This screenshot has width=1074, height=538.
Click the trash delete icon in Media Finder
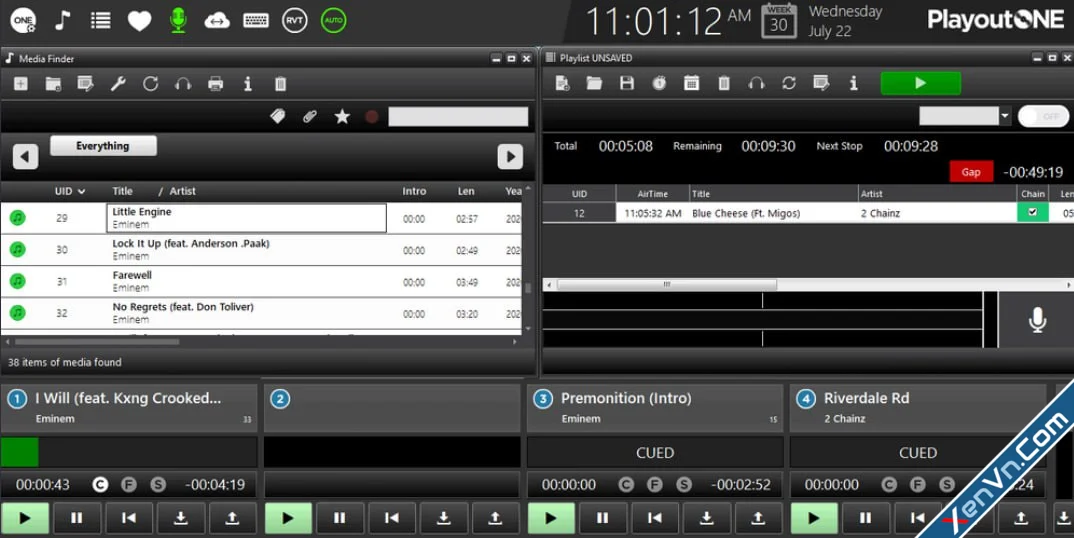coord(280,84)
